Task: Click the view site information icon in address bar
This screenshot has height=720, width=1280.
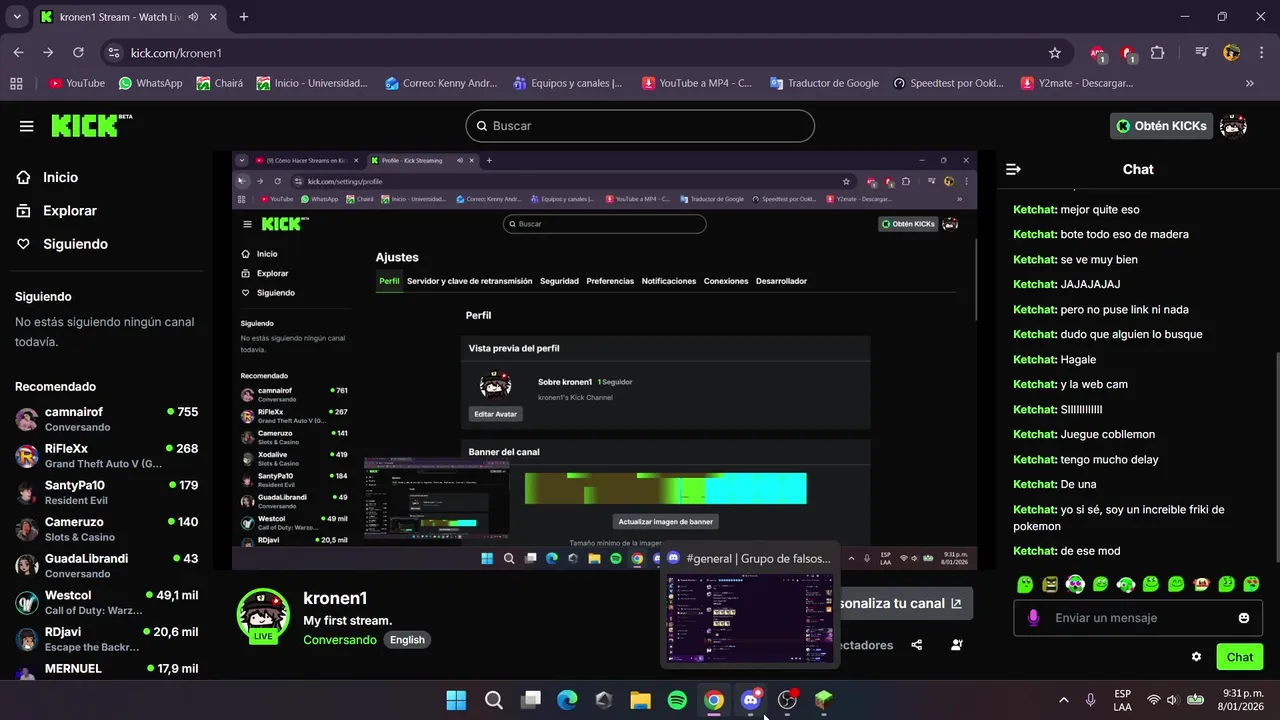Action: (x=113, y=53)
